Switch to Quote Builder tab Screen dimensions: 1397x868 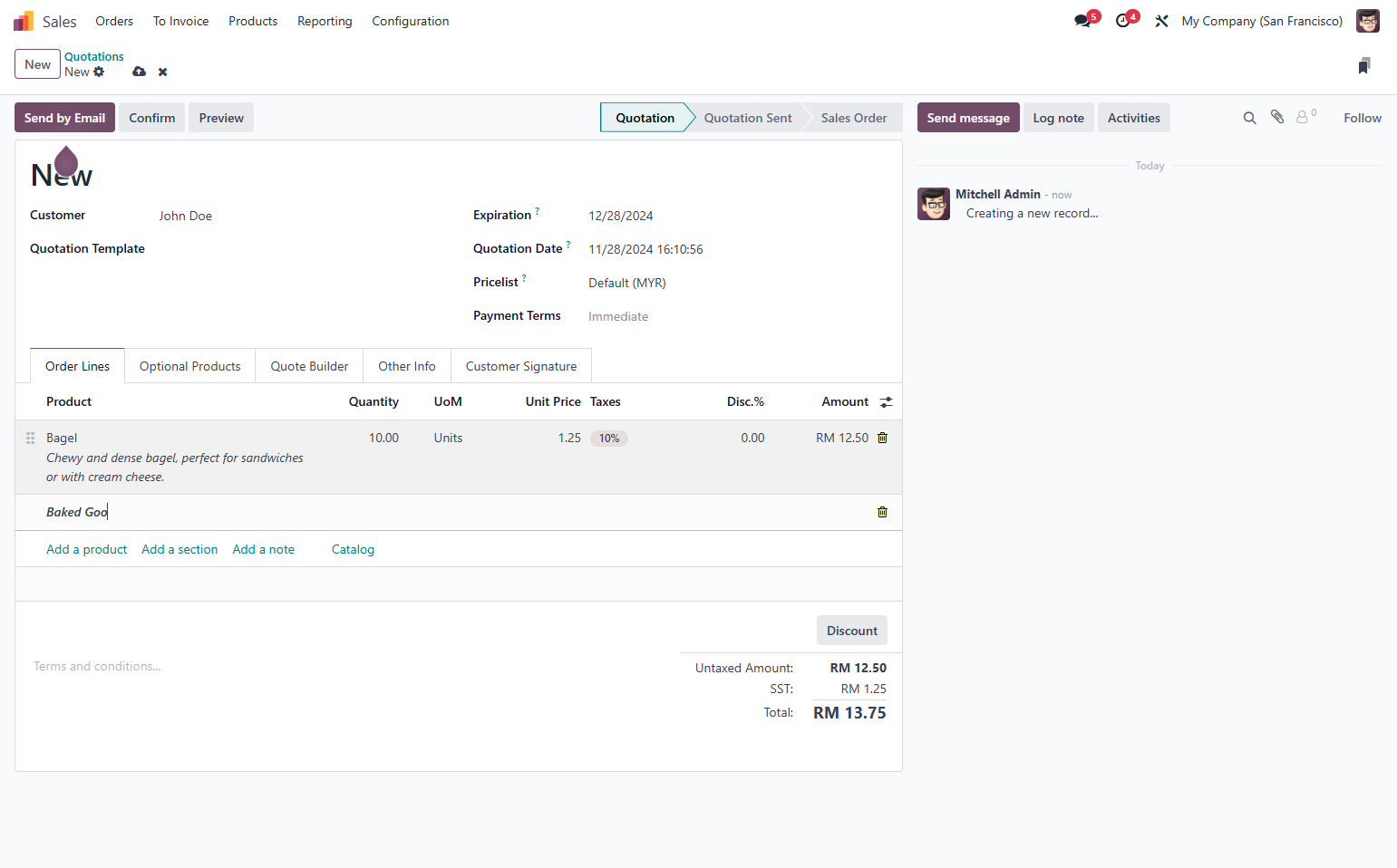(309, 366)
